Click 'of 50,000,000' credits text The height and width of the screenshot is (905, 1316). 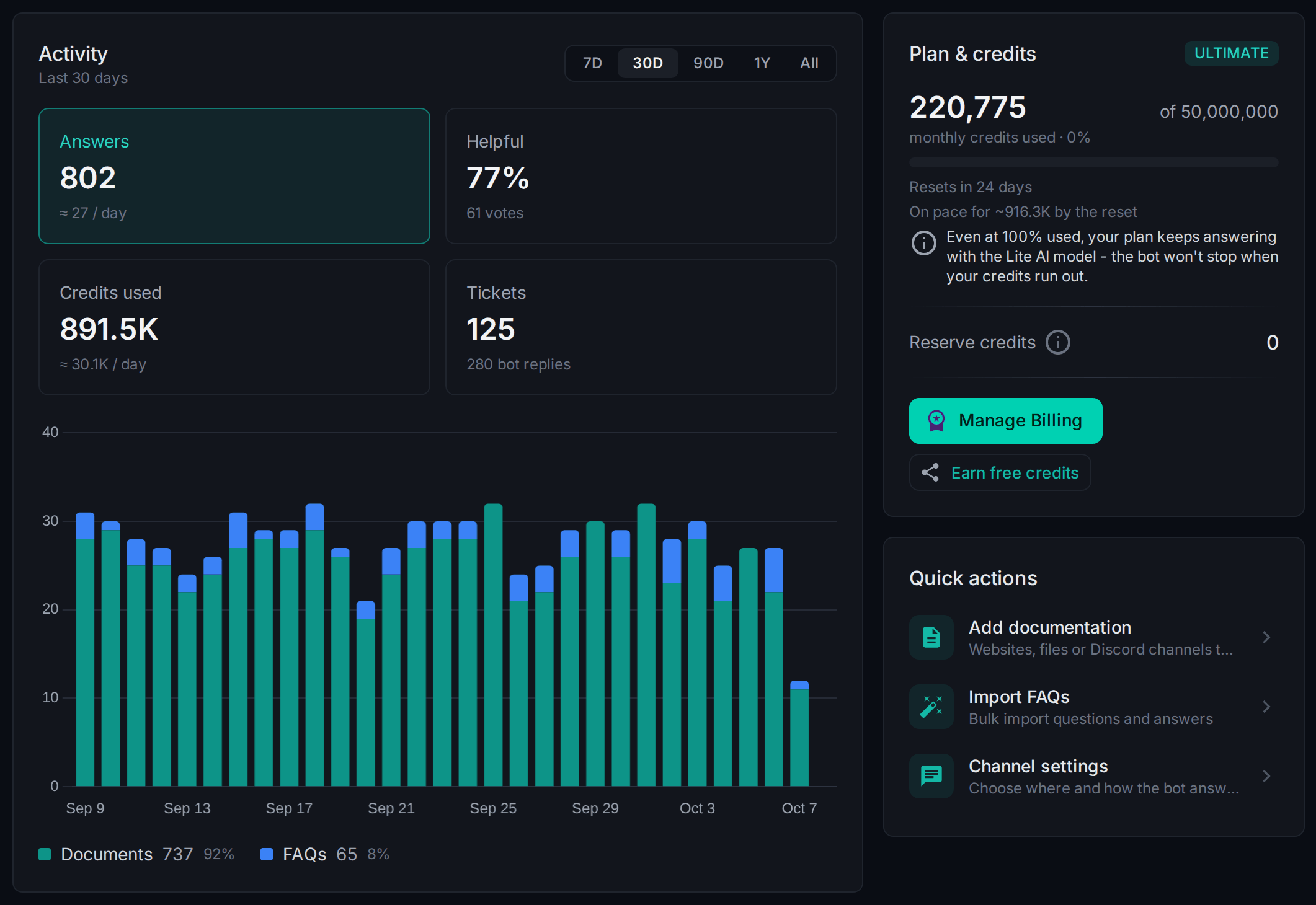click(x=1219, y=112)
